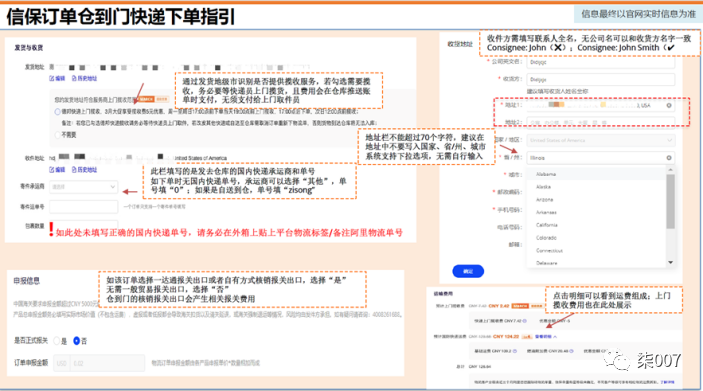703x391 pixels.
Task: Click info icon beside 燃油附加费
Action: click(x=571, y=351)
